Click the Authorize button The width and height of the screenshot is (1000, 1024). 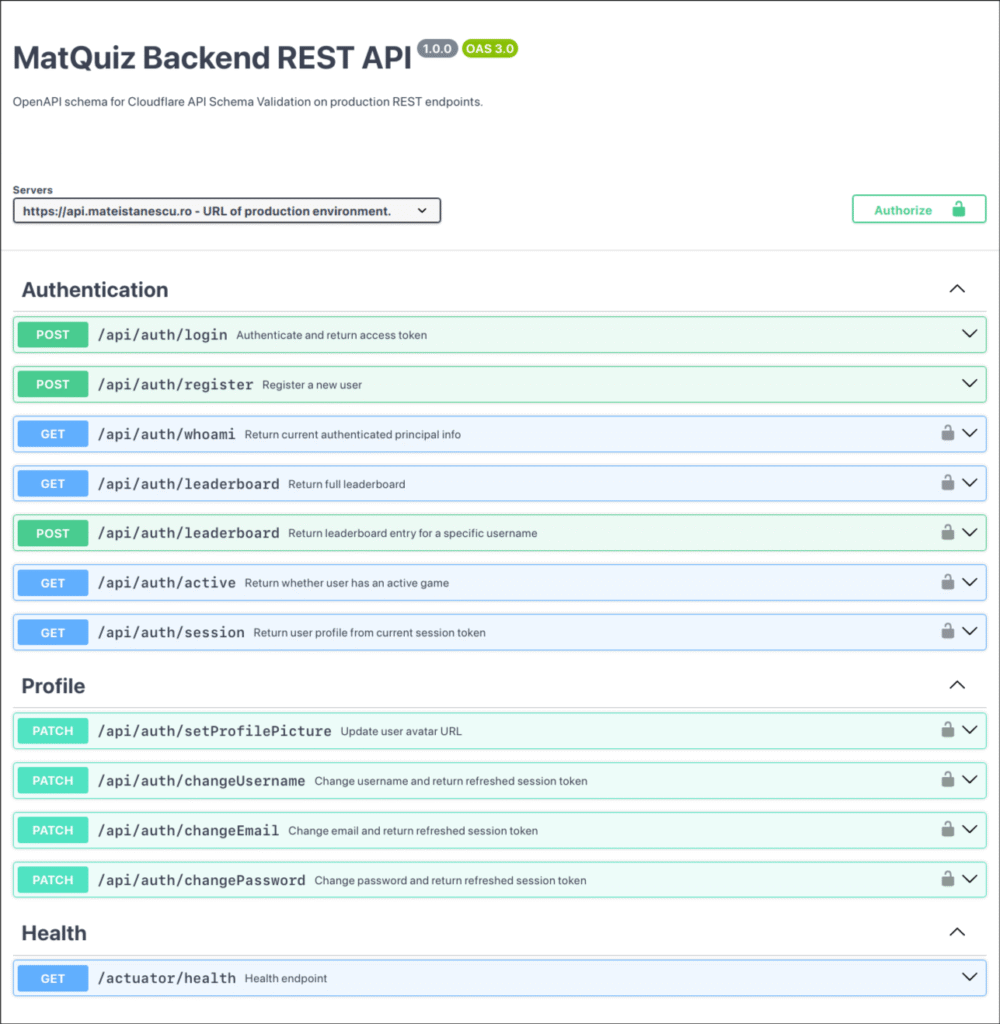pos(919,209)
